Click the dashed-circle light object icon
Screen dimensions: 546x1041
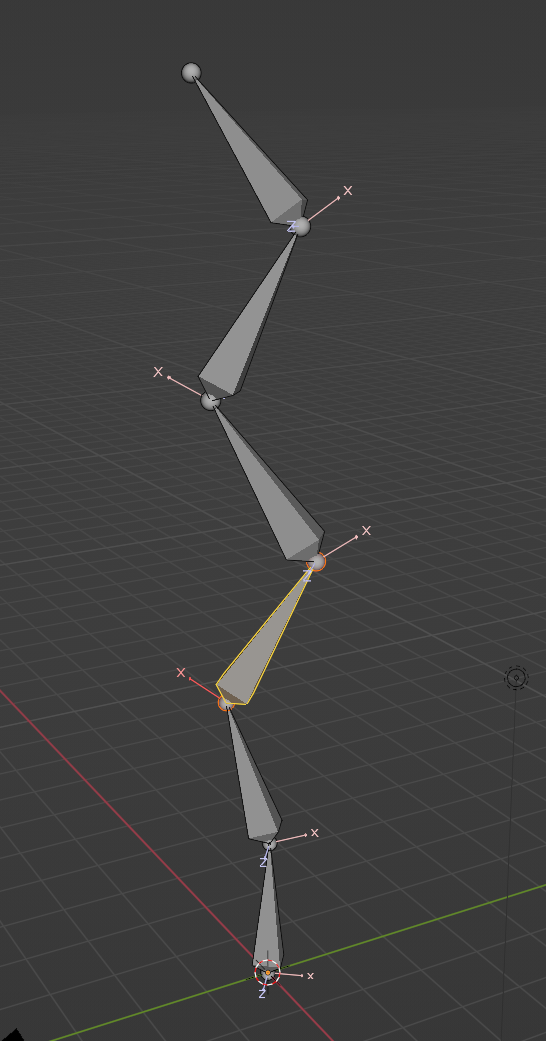click(x=516, y=678)
